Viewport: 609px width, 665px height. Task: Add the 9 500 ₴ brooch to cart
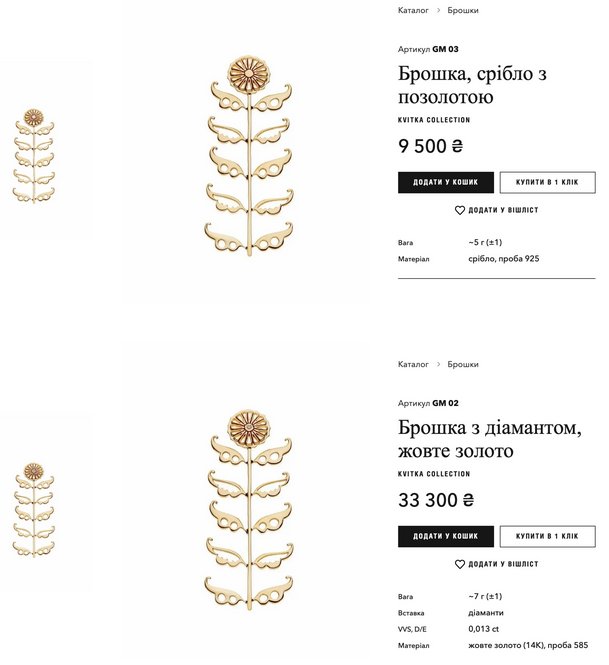coord(445,183)
